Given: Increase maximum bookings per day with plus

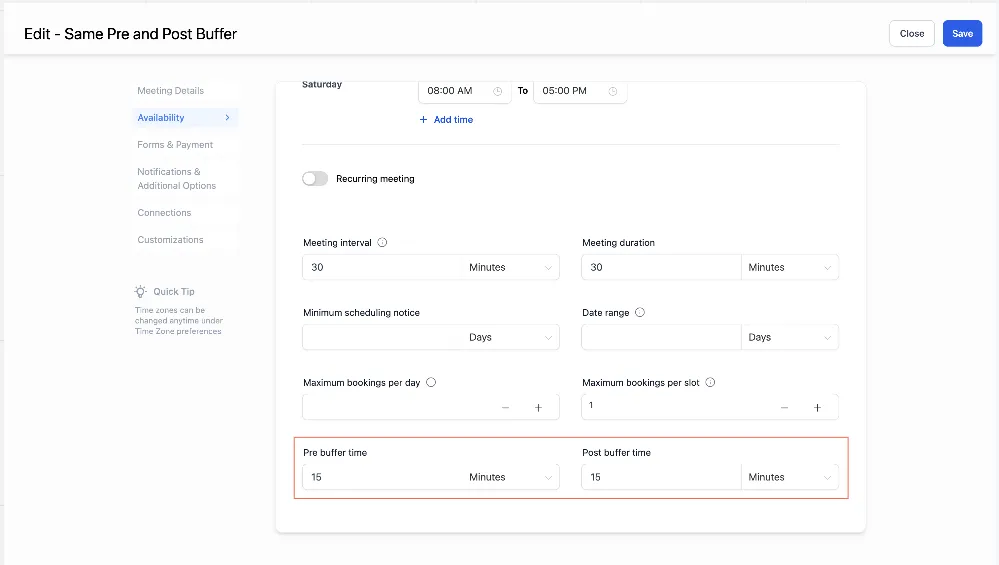Looking at the screenshot, I should pos(538,408).
